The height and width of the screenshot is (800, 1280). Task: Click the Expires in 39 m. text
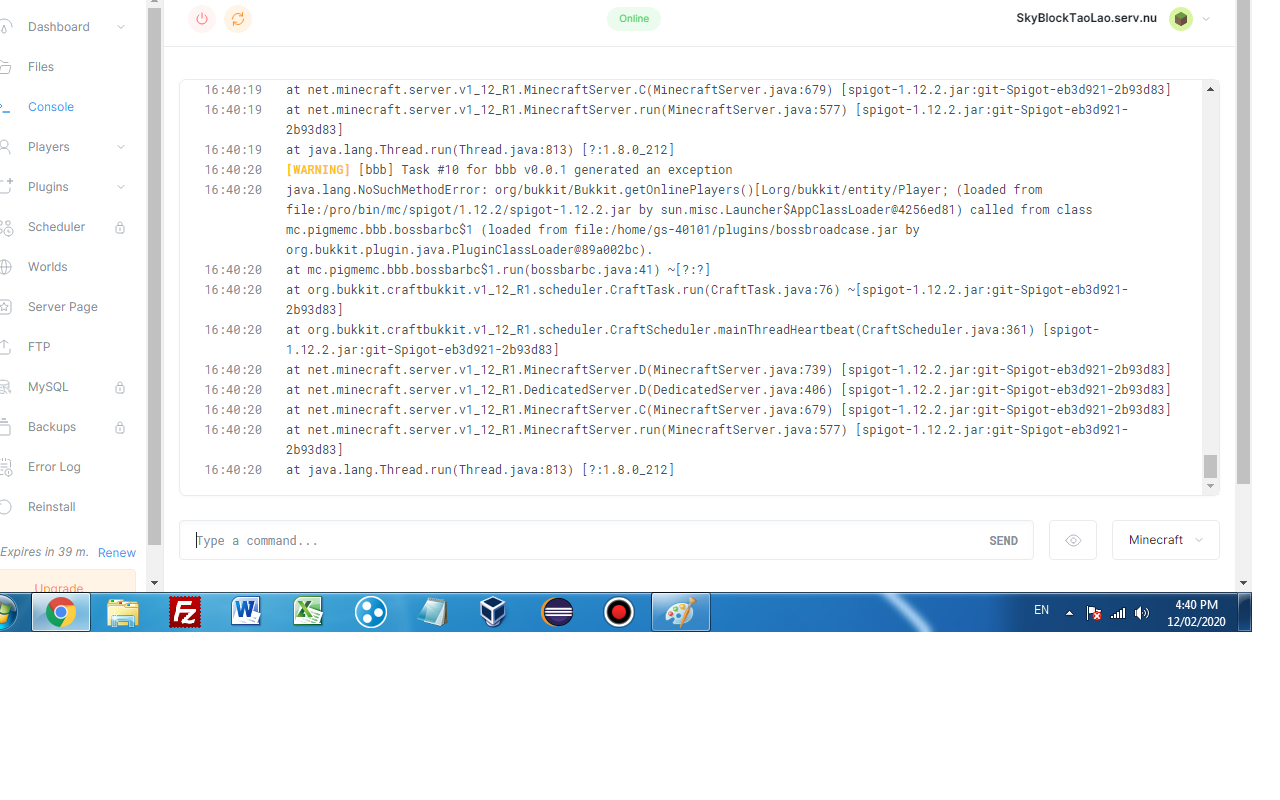[x=45, y=552]
